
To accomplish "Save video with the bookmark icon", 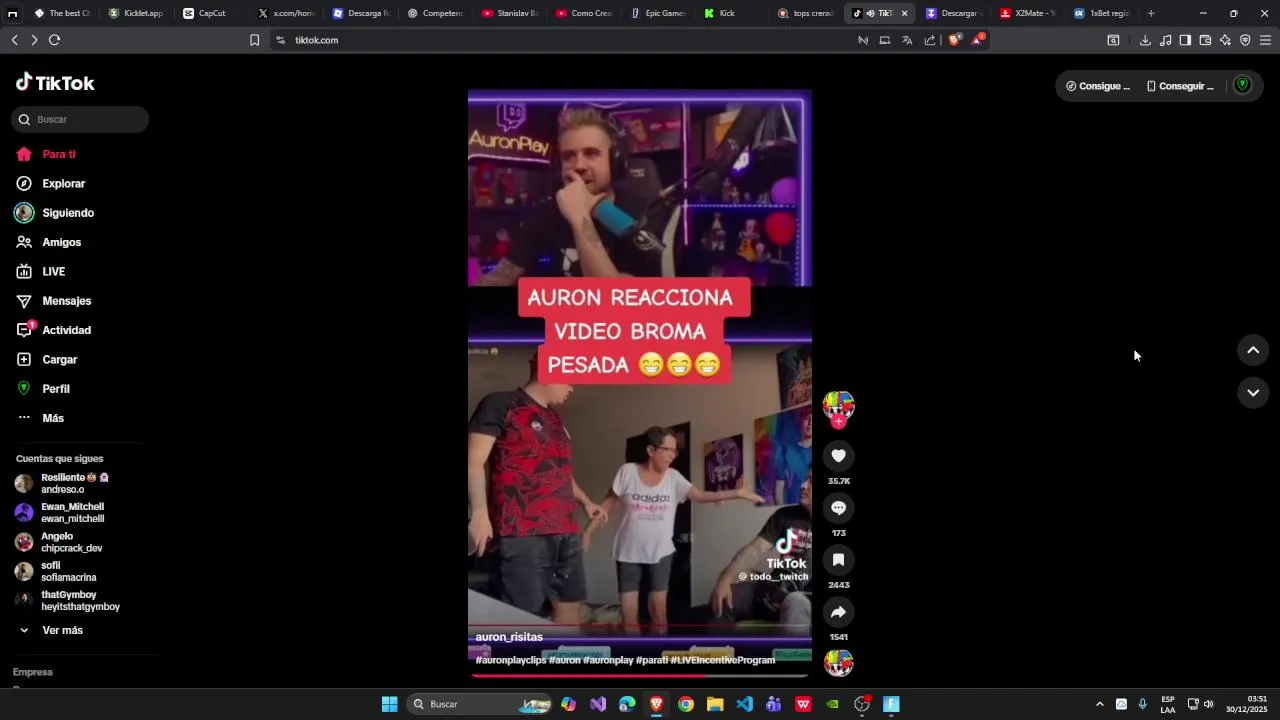I will pyautogui.click(x=838, y=560).
